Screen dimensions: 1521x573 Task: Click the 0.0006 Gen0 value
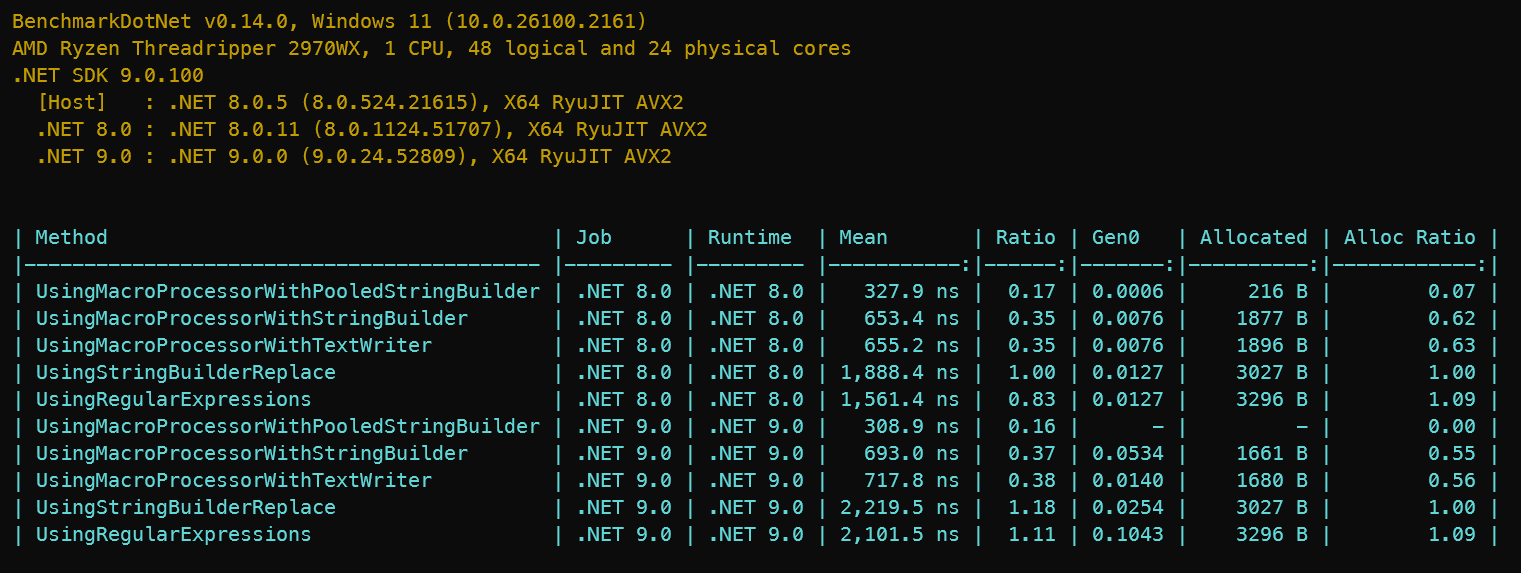coord(1128,291)
